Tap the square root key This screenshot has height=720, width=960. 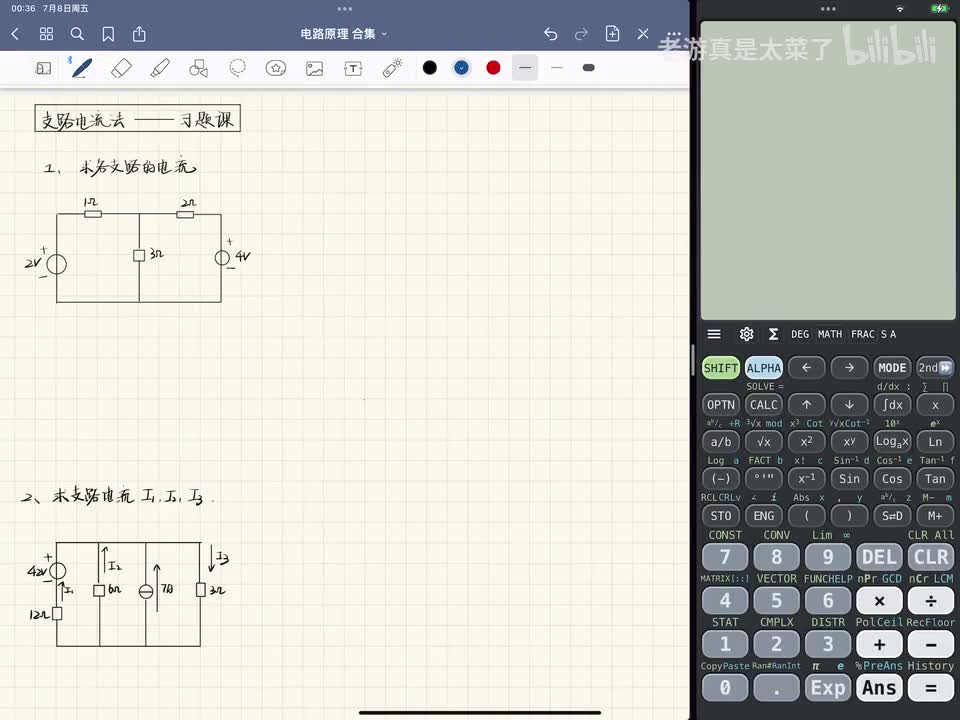pyautogui.click(x=763, y=441)
